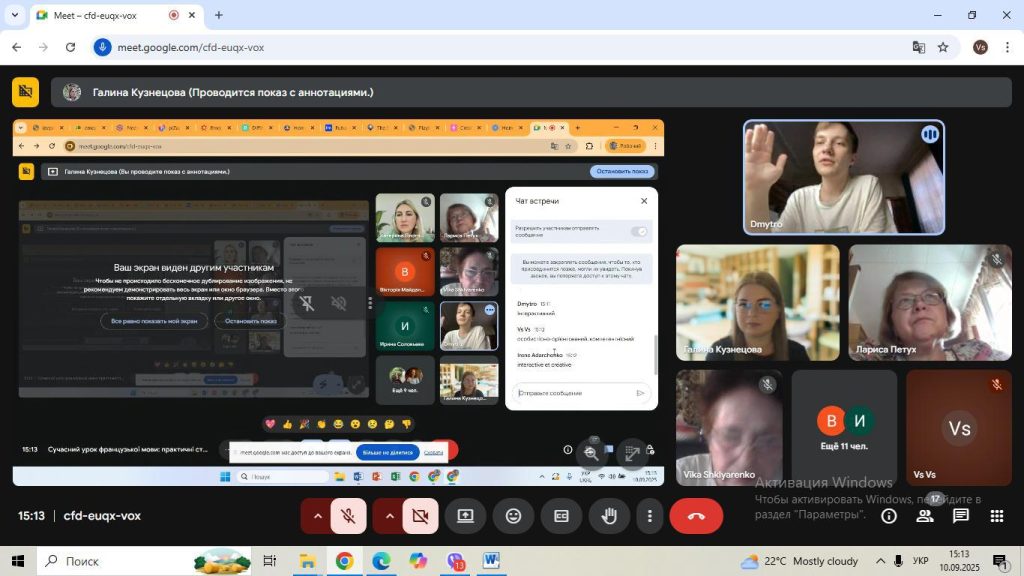
Task: Reload the Meet page
Action: coord(71,48)
